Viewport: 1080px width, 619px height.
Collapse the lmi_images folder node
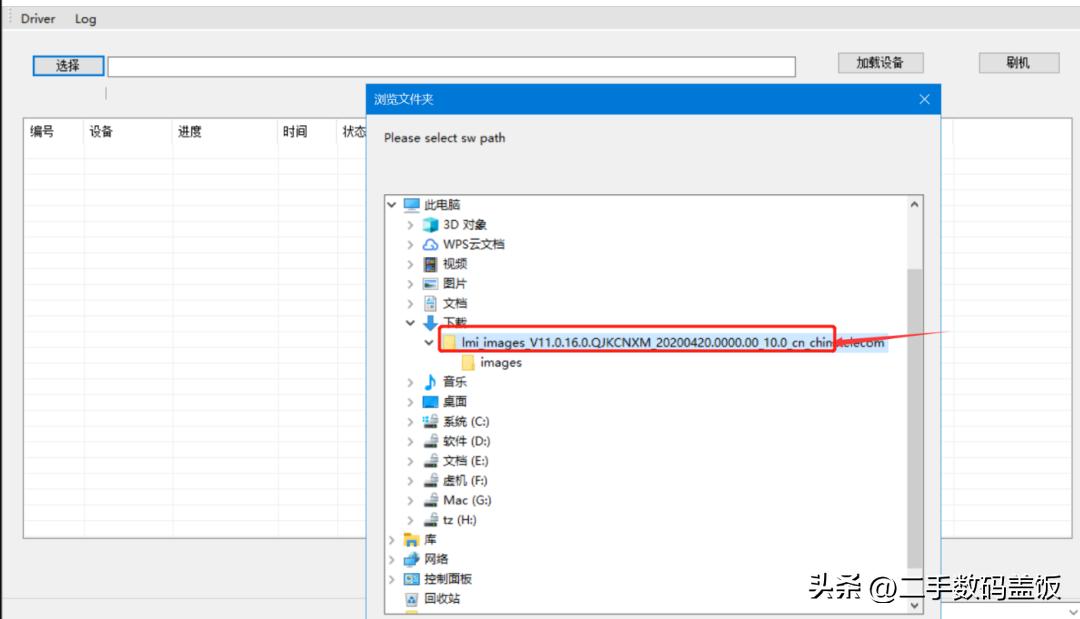pos(429,342)
